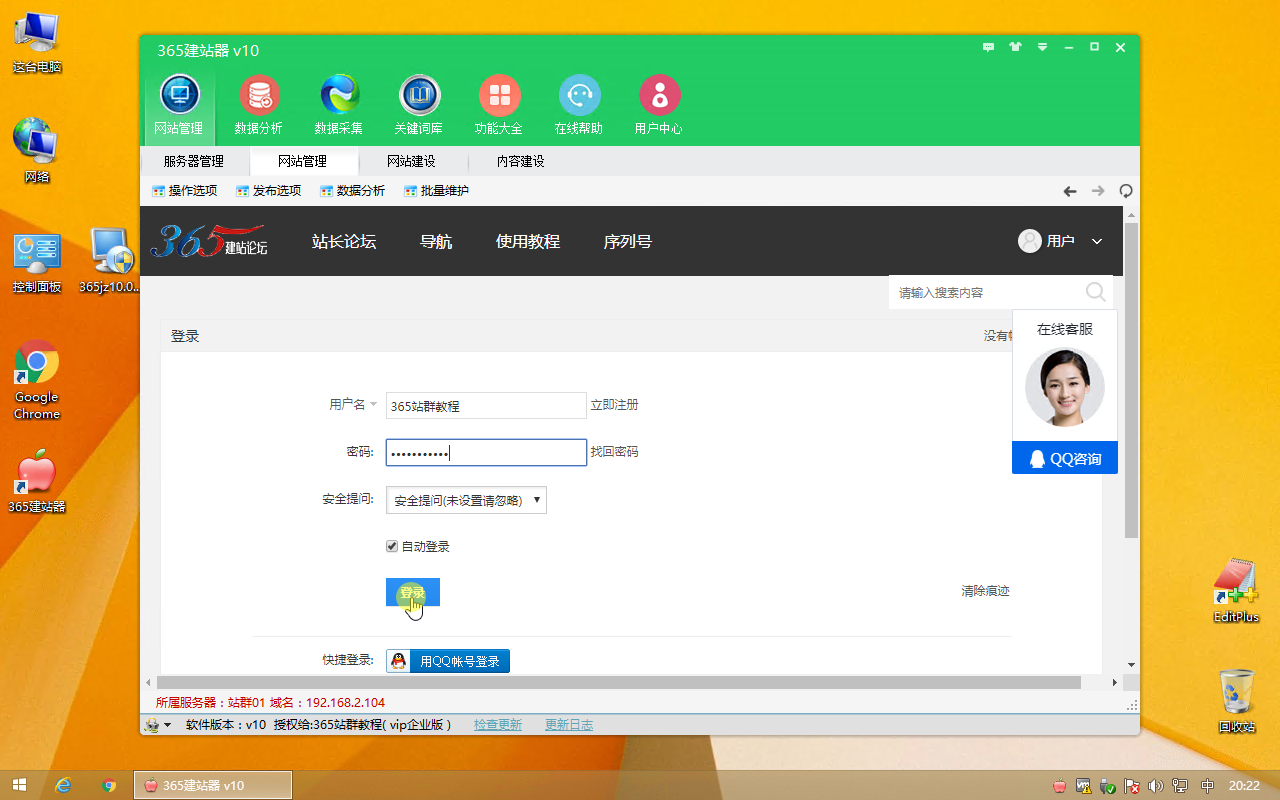Viewport: 1280px width, 800px height.
Task: Go back with the left arrow
Action: pyautogui.click(x=1070, y=191)
